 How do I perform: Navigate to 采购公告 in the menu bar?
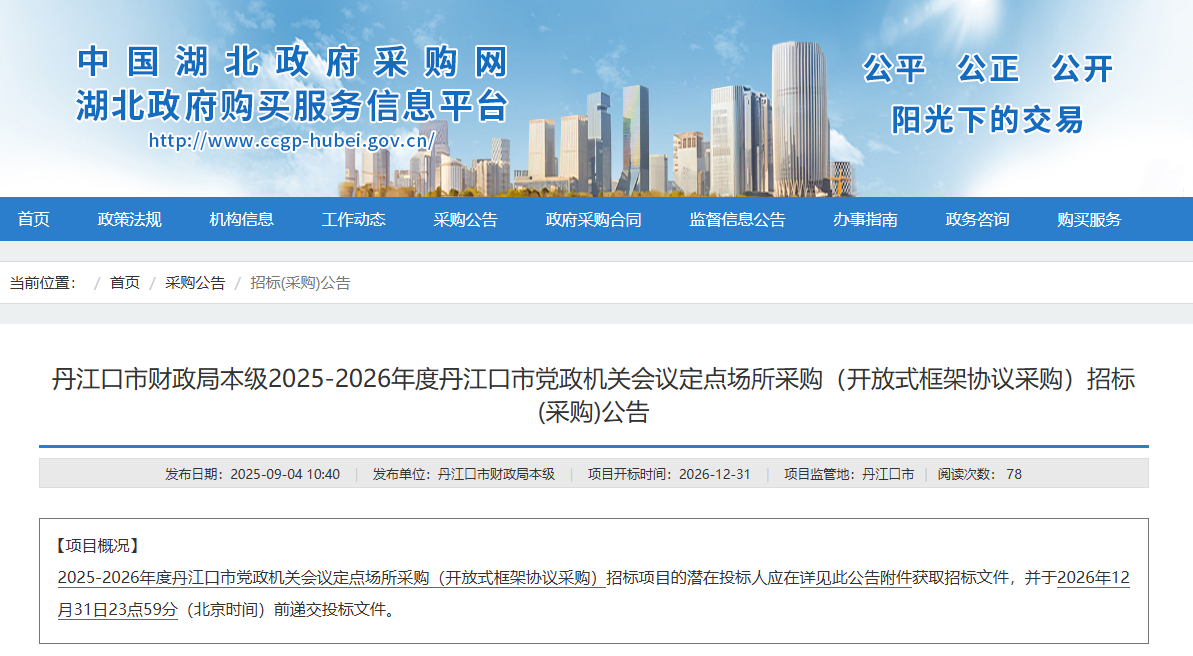click(x=467, y=220)
